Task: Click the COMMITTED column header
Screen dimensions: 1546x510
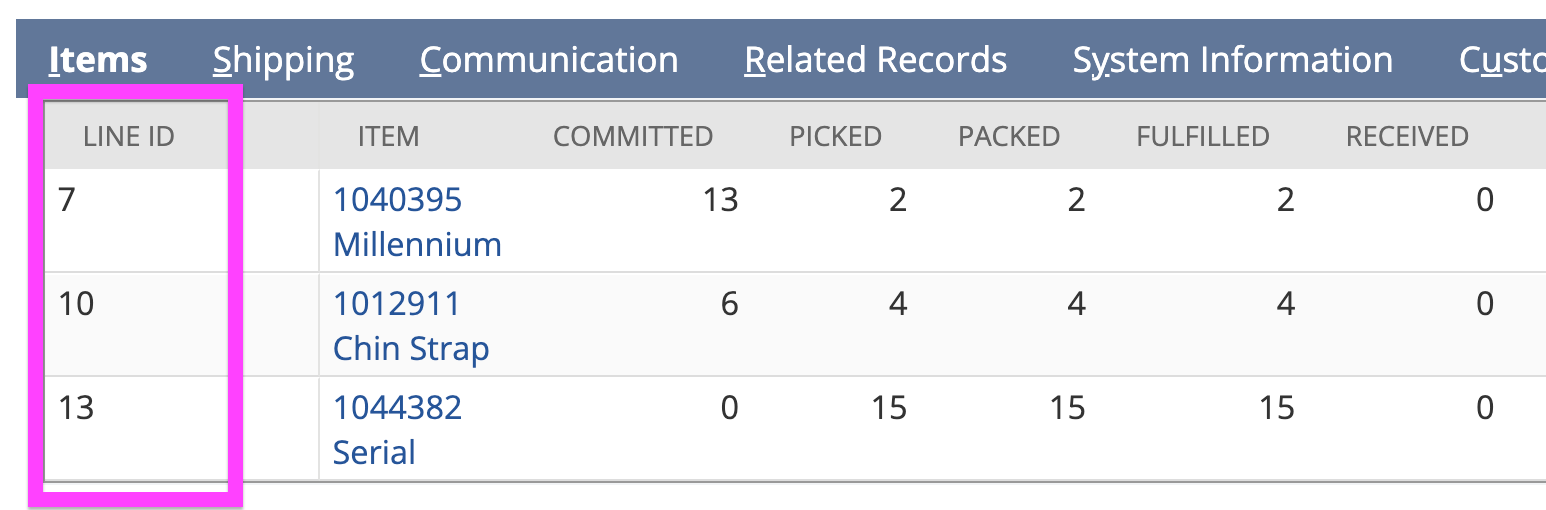Action: 633,136
